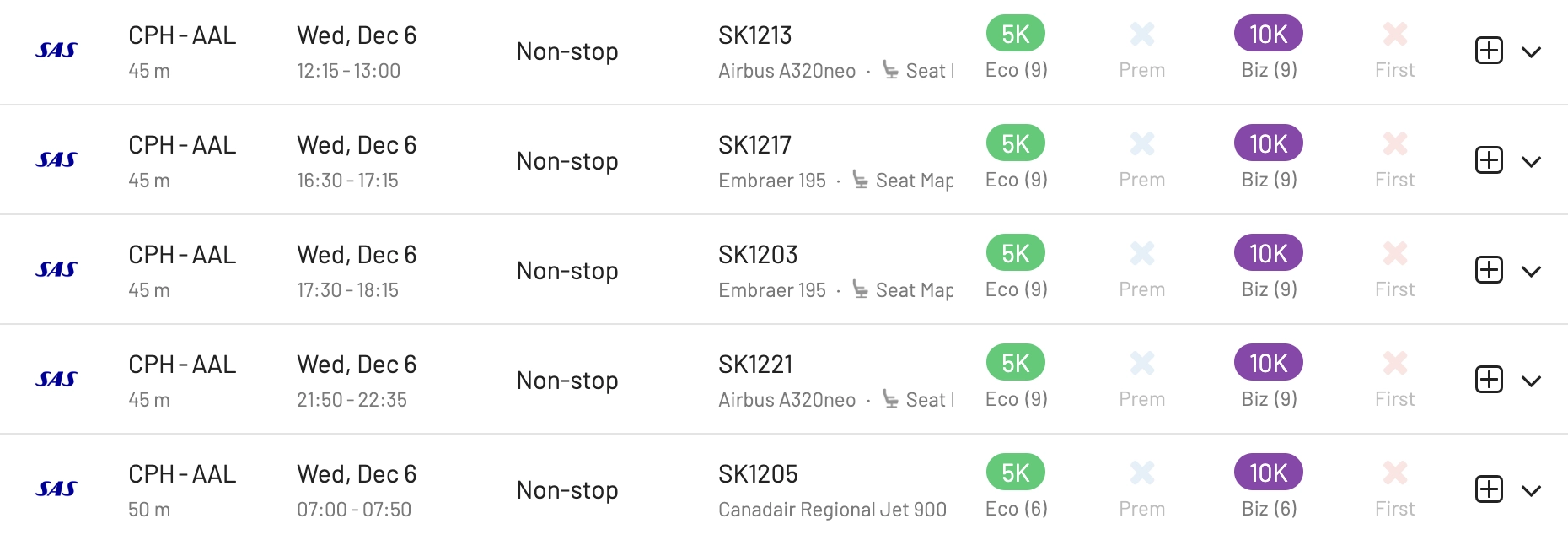1568x540 pixels.
Task: Click SAS logo on the SK1213 row
Action: pyautogui.click(x=56, y=51)
